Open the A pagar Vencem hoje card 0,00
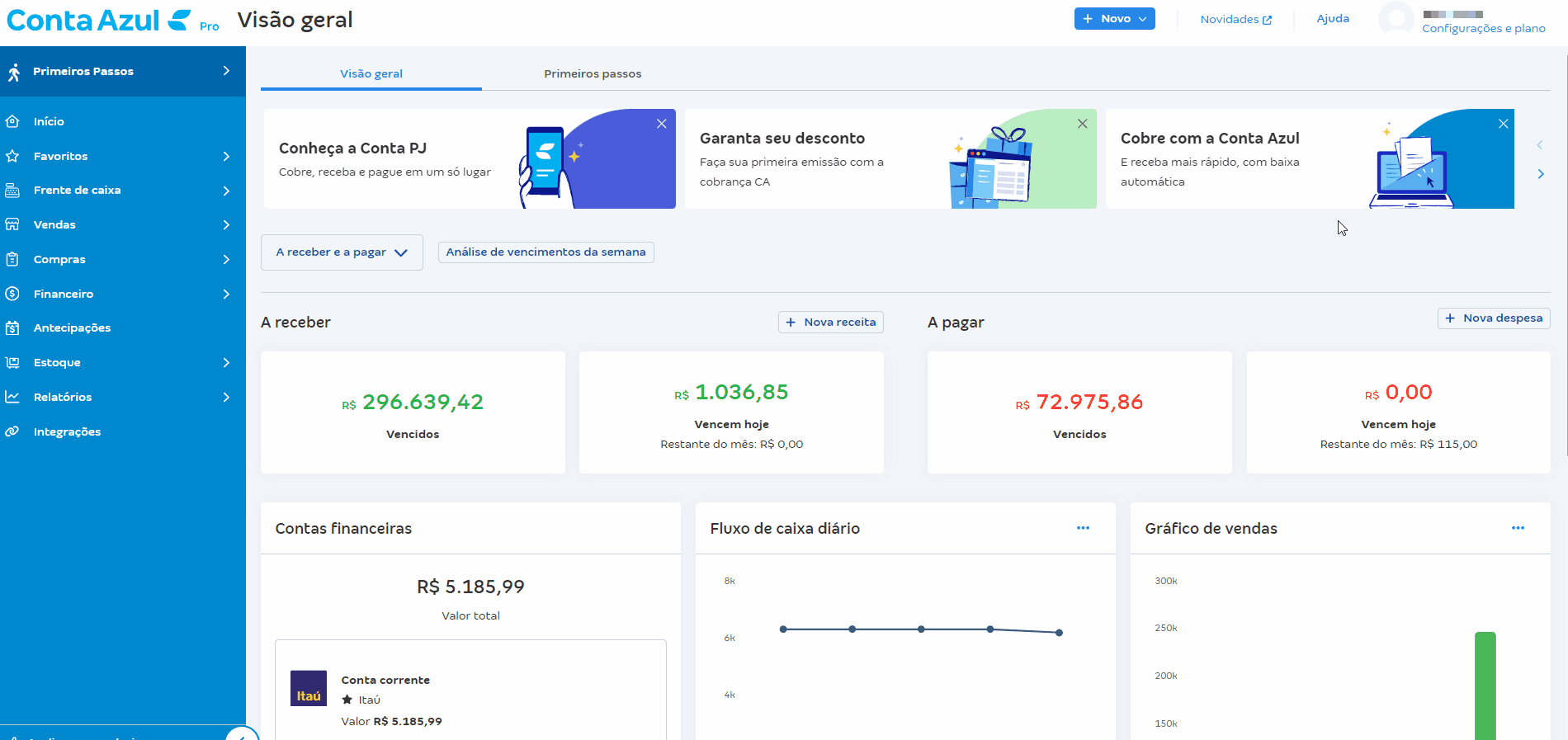This screenshot has width=1568, height=740. [1399, 412]
